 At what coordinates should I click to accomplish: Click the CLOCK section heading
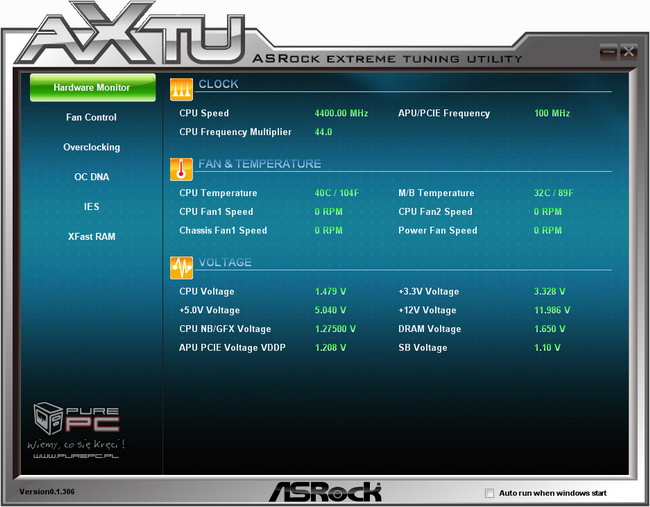tap(218, 84)
